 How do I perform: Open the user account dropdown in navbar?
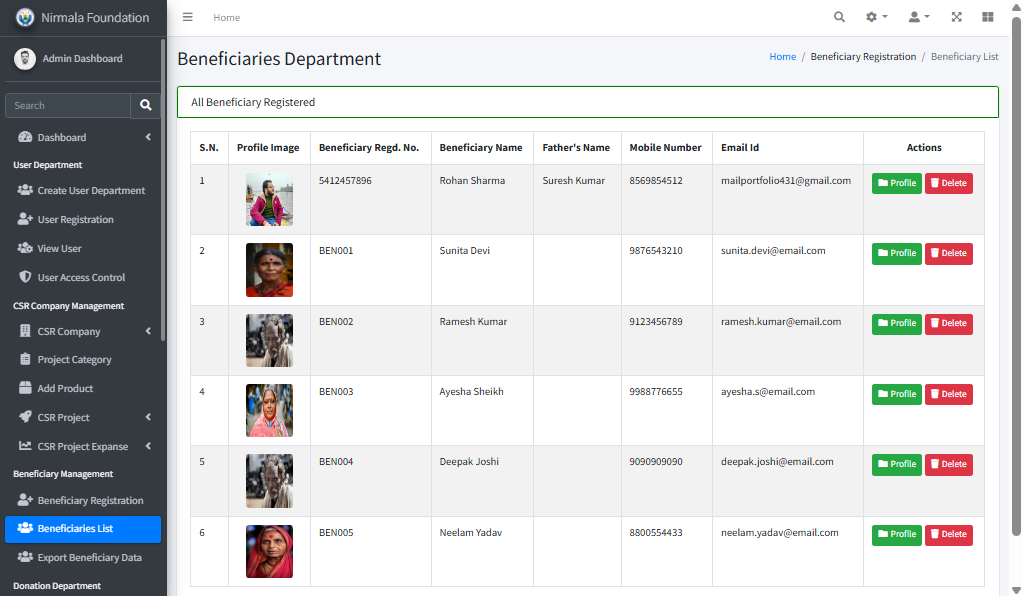tap(918, 17)
